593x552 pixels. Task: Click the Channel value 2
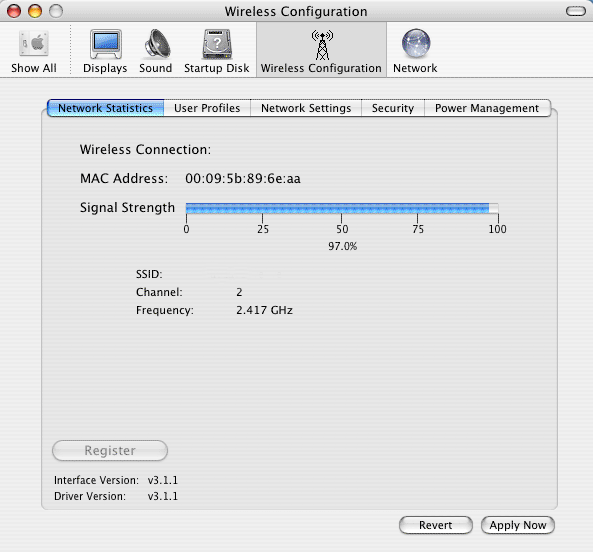(239, 292)
